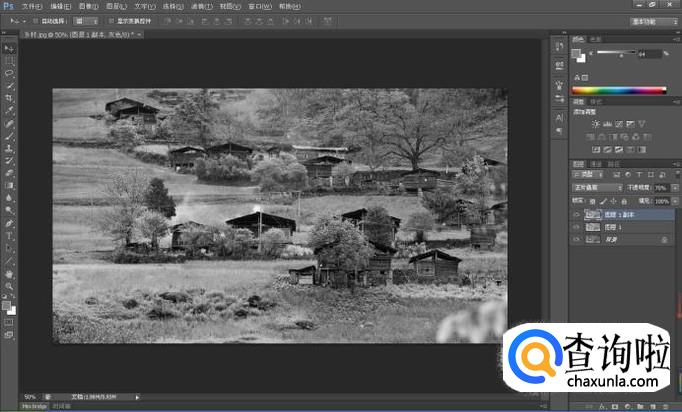Select the Crop tool
The height and width of the screenshot is (412, 682).
[9, 98]
